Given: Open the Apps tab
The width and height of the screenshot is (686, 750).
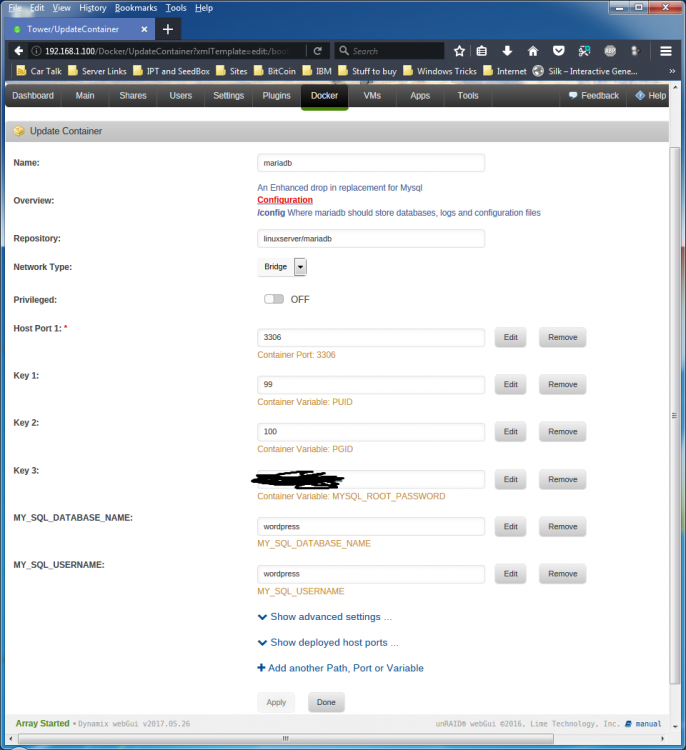Looking at the screenshot, I should 420,96.
